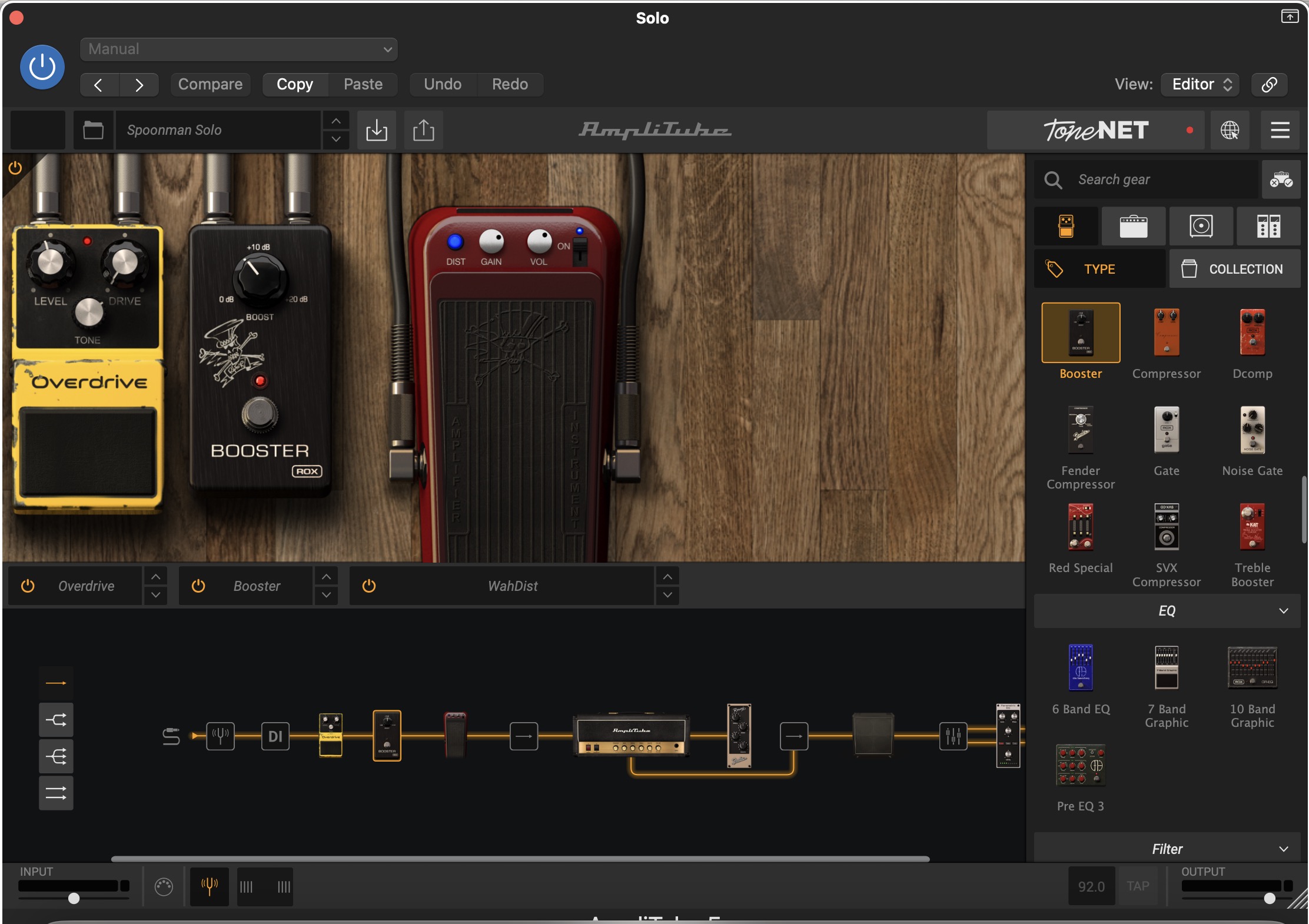Open the Manual preset dropdown

(238, 49)
